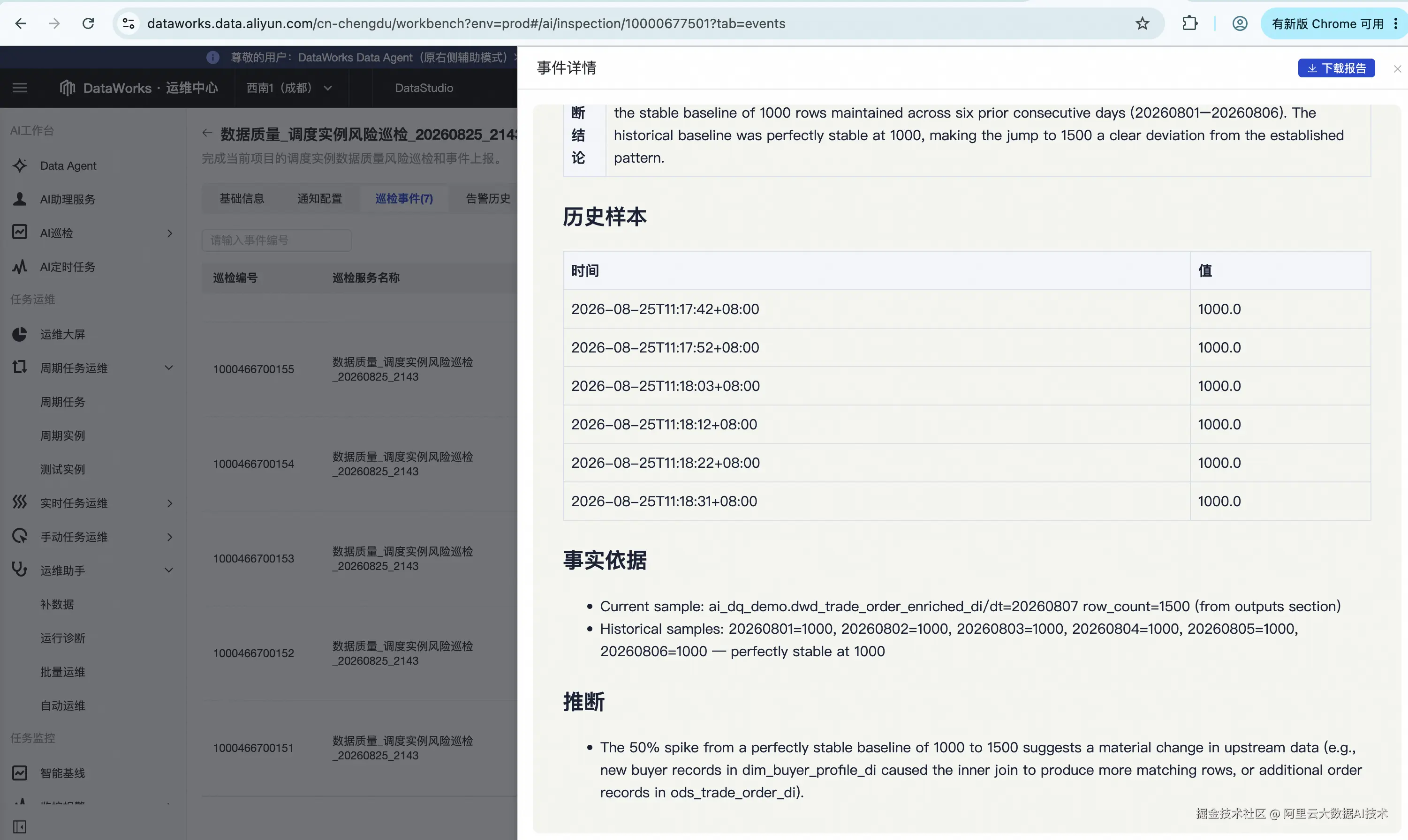Switch to the 告警历史 tab

point(488,198)
